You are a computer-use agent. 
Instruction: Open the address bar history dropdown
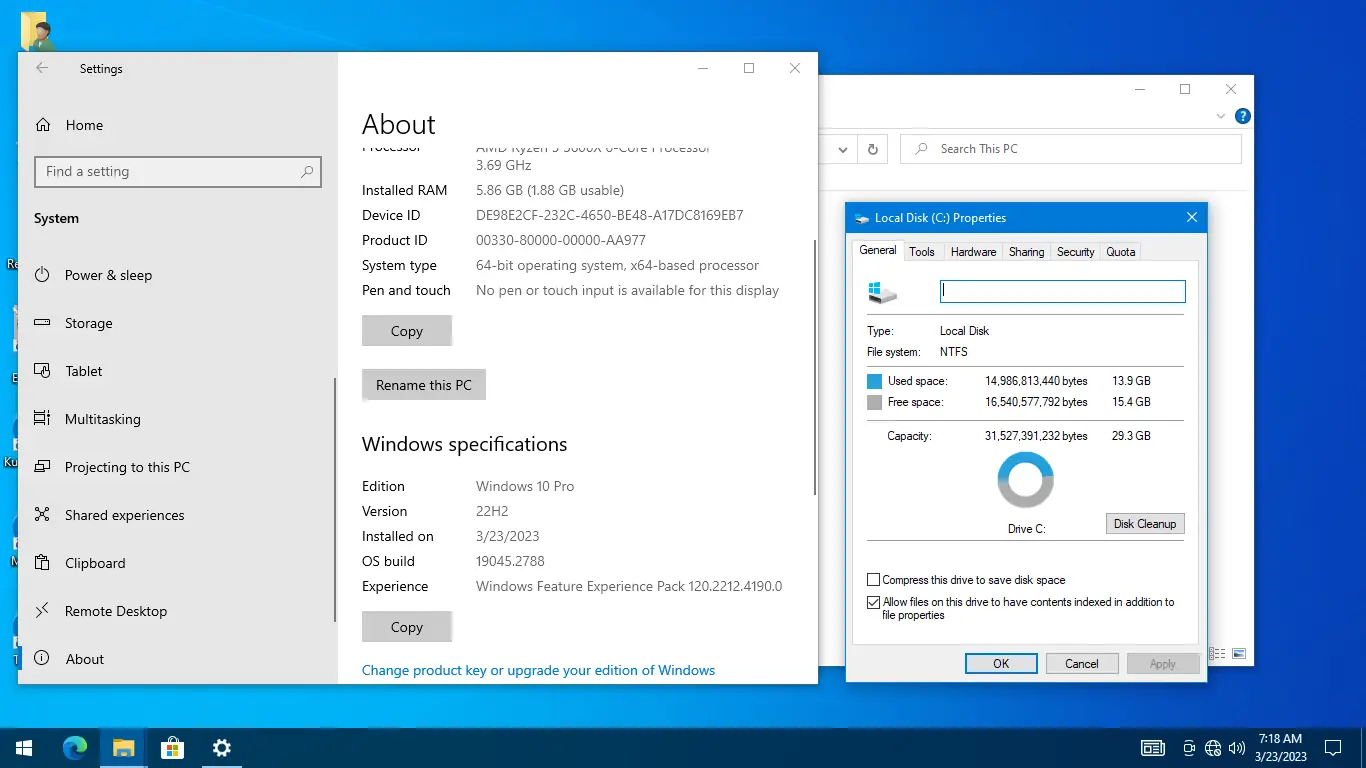click(x=842, y=148)
